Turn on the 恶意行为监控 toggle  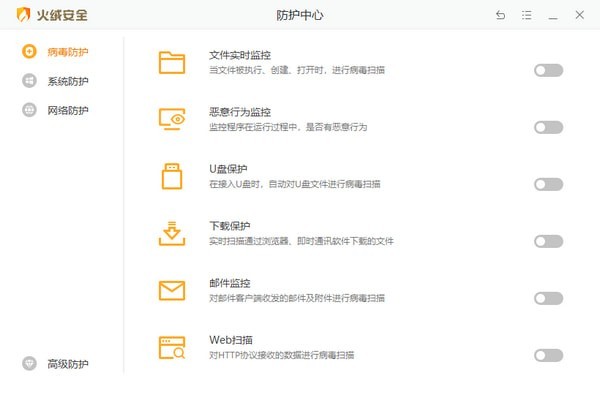click(548, 127)
